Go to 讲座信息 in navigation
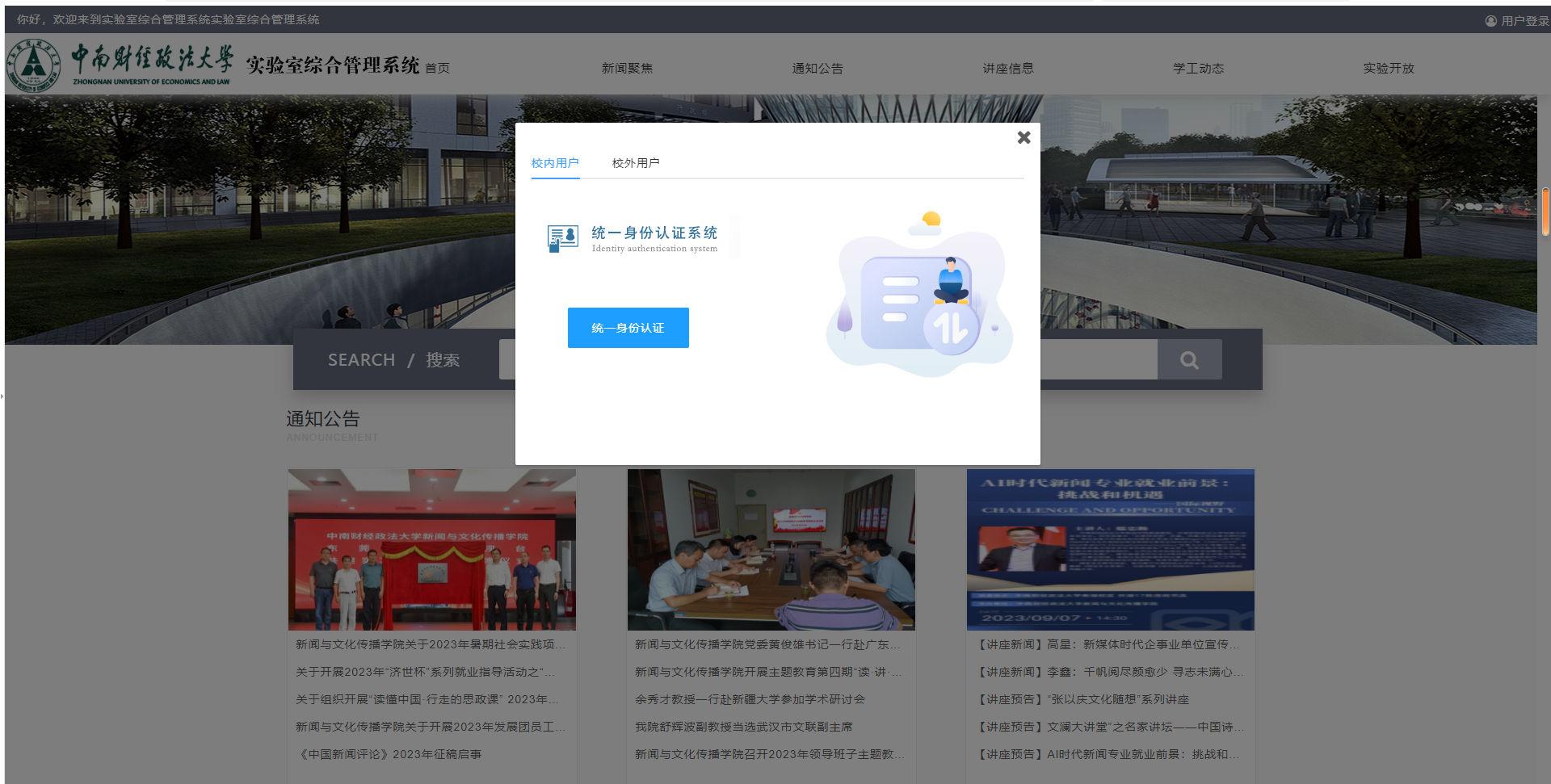Viewport: 1551px width, 784px height. [1007, 69]
